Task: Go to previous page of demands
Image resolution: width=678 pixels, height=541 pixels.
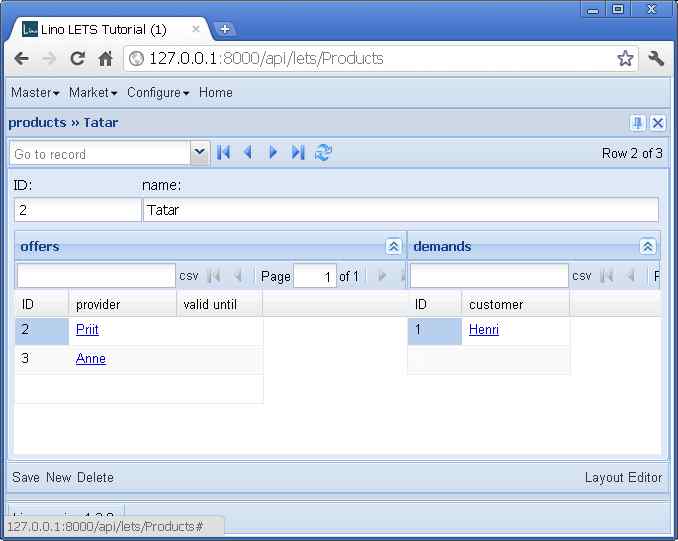Action: 630,275
